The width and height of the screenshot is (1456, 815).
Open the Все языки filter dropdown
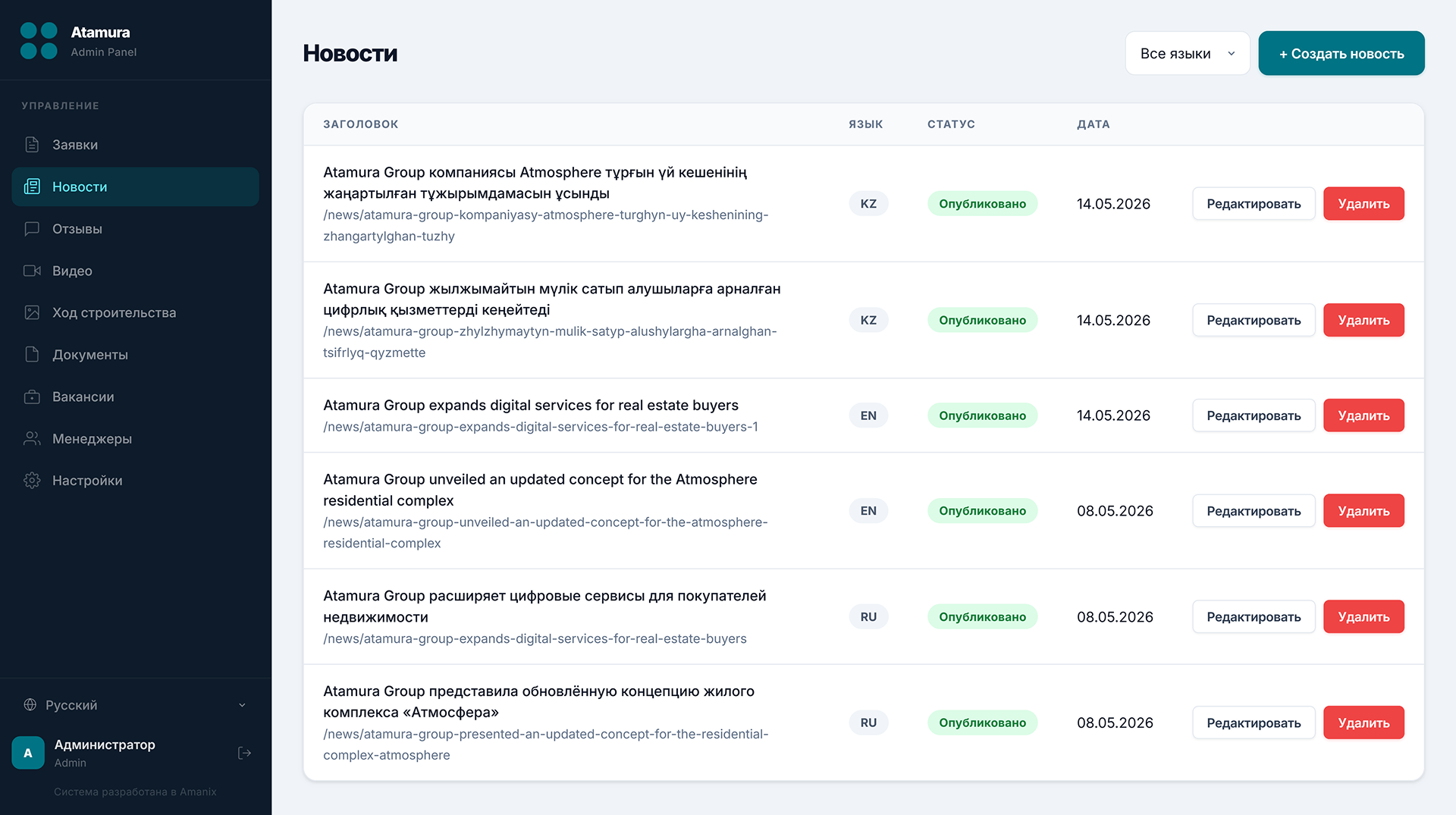click(x=1187, y=53)
